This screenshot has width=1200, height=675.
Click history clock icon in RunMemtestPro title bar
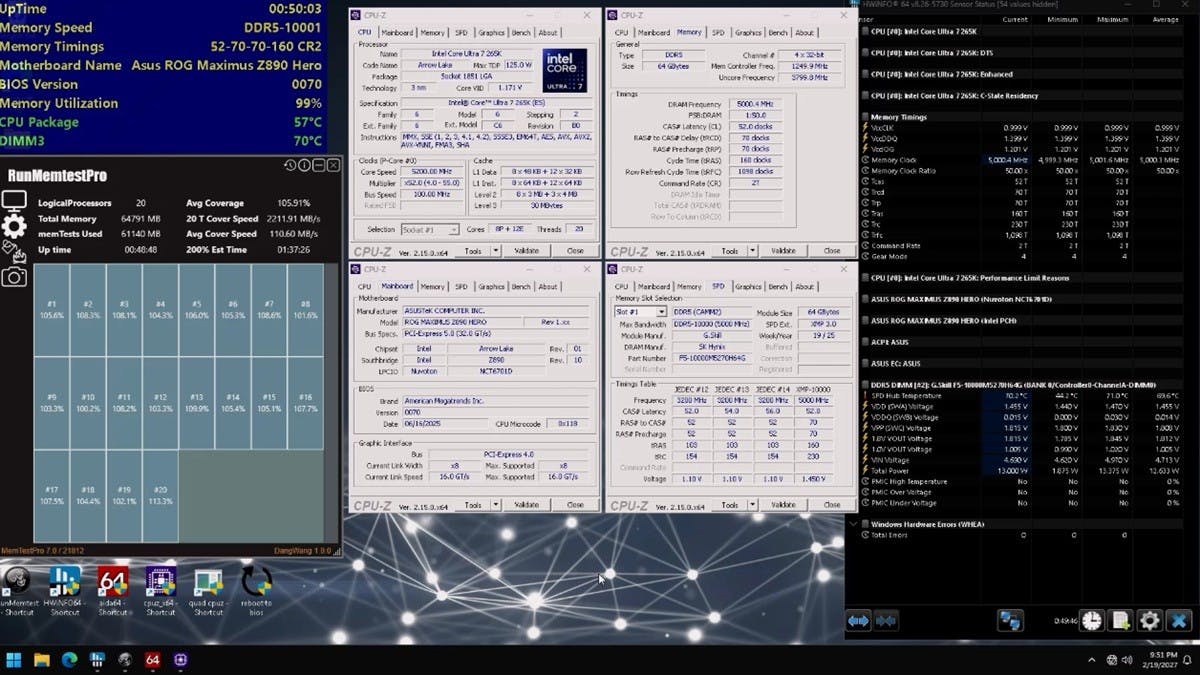(x=291, y=165)
